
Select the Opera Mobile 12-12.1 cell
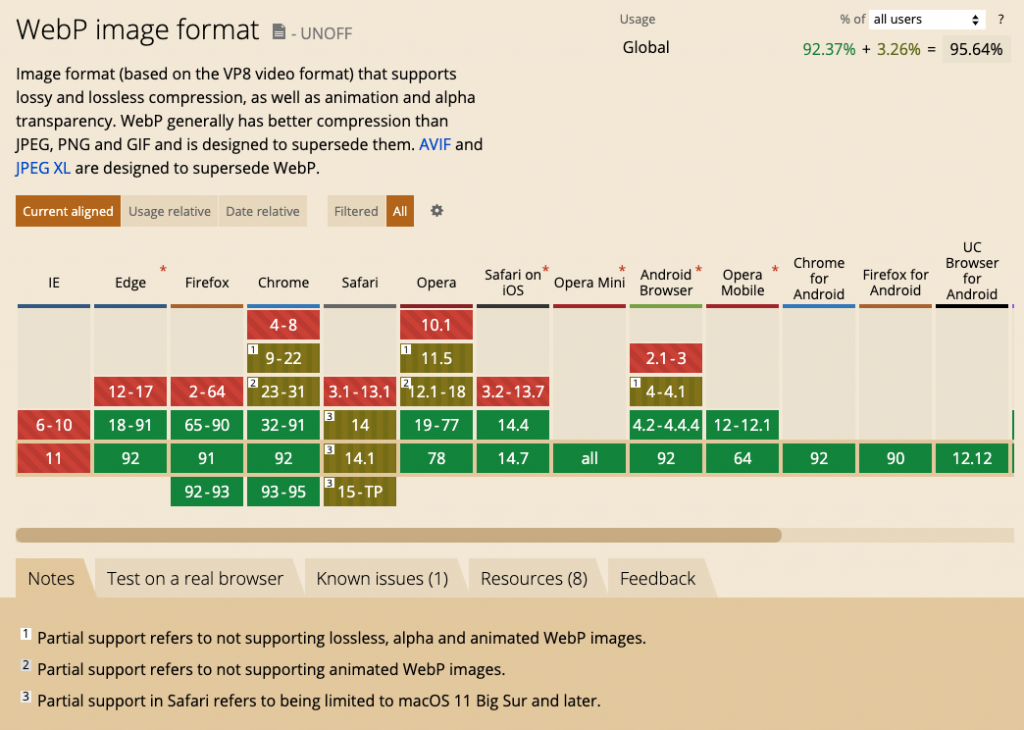[743, 425]
